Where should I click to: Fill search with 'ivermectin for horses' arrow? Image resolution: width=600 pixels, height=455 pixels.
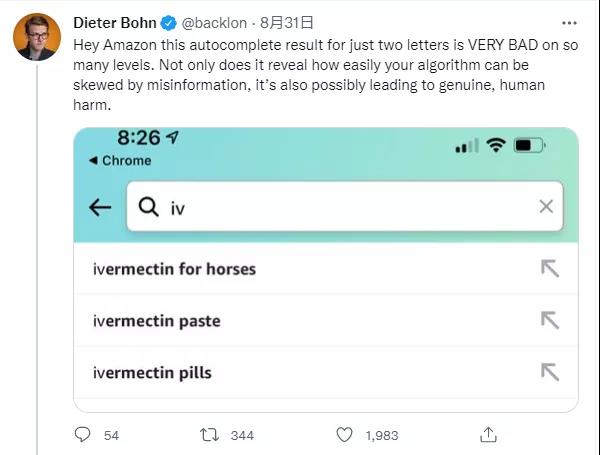pyautogui.click(x=548, y=269)
